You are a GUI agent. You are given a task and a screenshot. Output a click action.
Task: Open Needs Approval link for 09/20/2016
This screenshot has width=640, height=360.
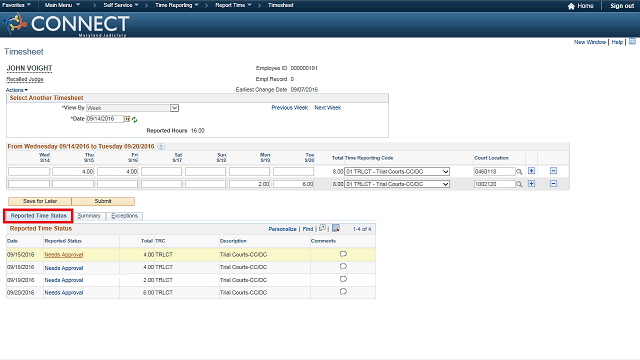pos(64,293)
